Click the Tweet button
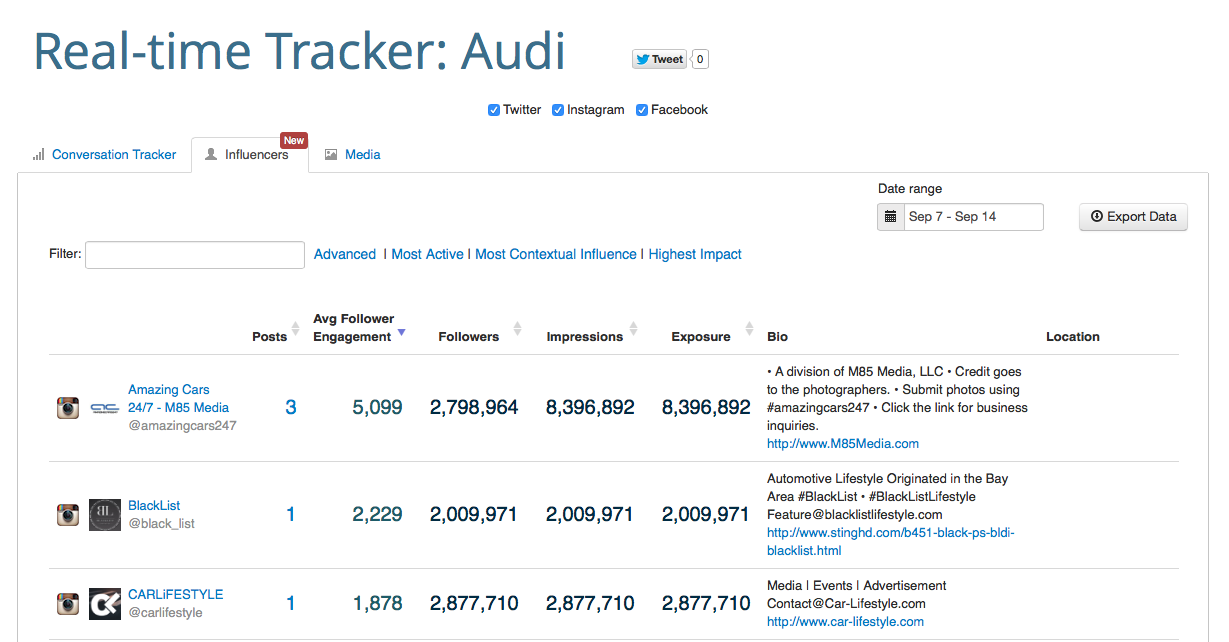Image resolution: width=1229 pixels, height=642 pixels. point(659,59)
